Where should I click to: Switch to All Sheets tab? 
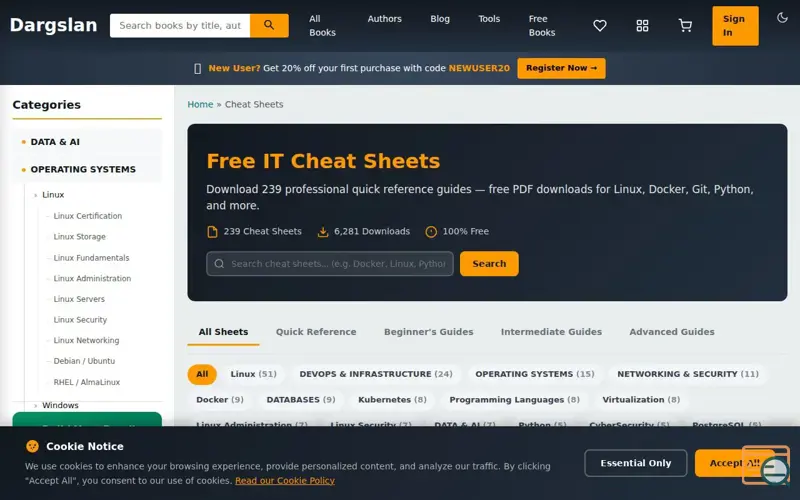(223, 332)
